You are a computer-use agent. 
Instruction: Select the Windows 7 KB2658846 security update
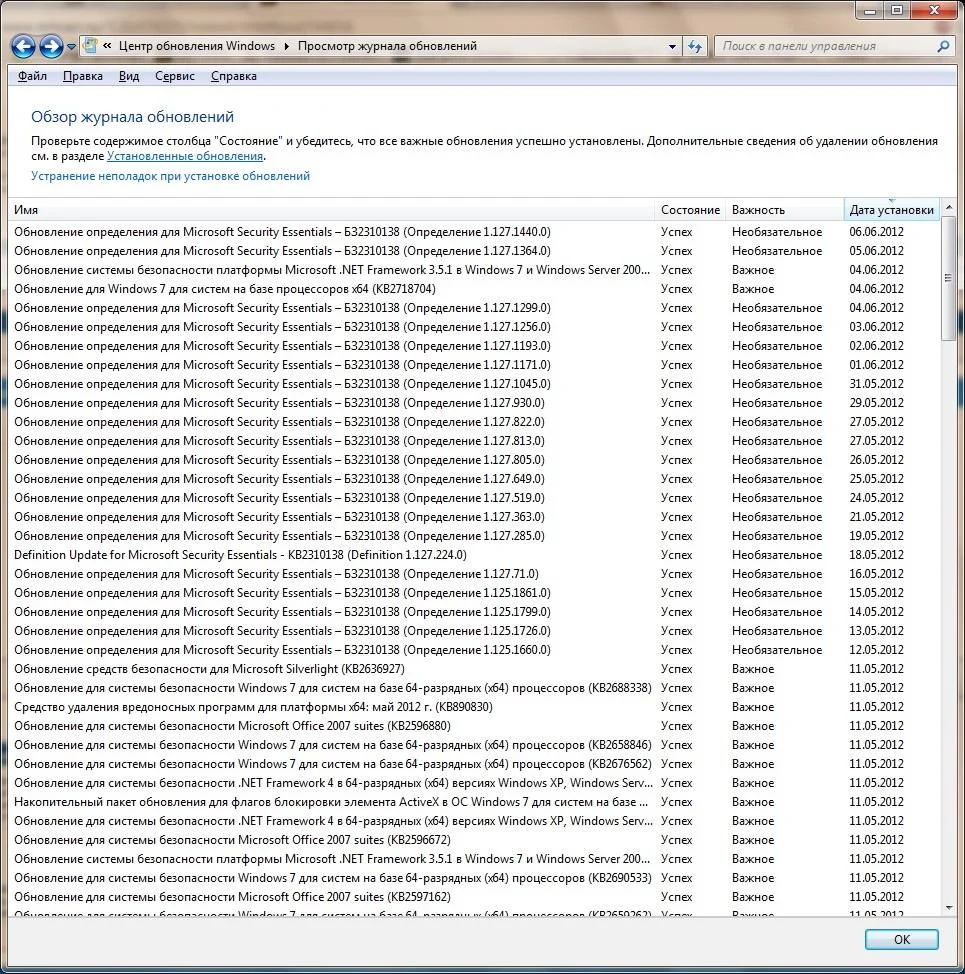[x=474, y=745]
